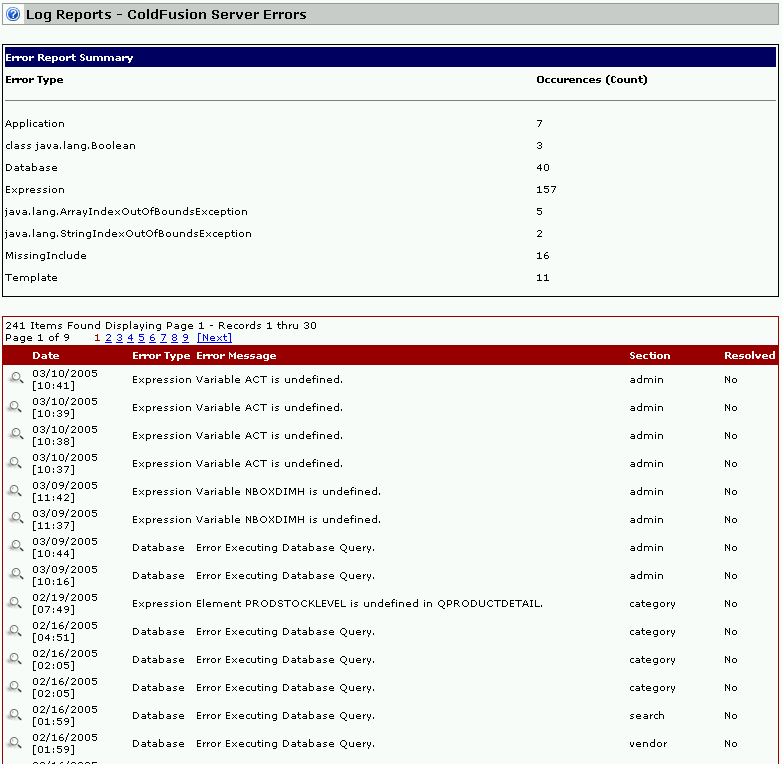Click the help question mark icon
The width and height of the screenshot is (782, 764).
(13, 14)
